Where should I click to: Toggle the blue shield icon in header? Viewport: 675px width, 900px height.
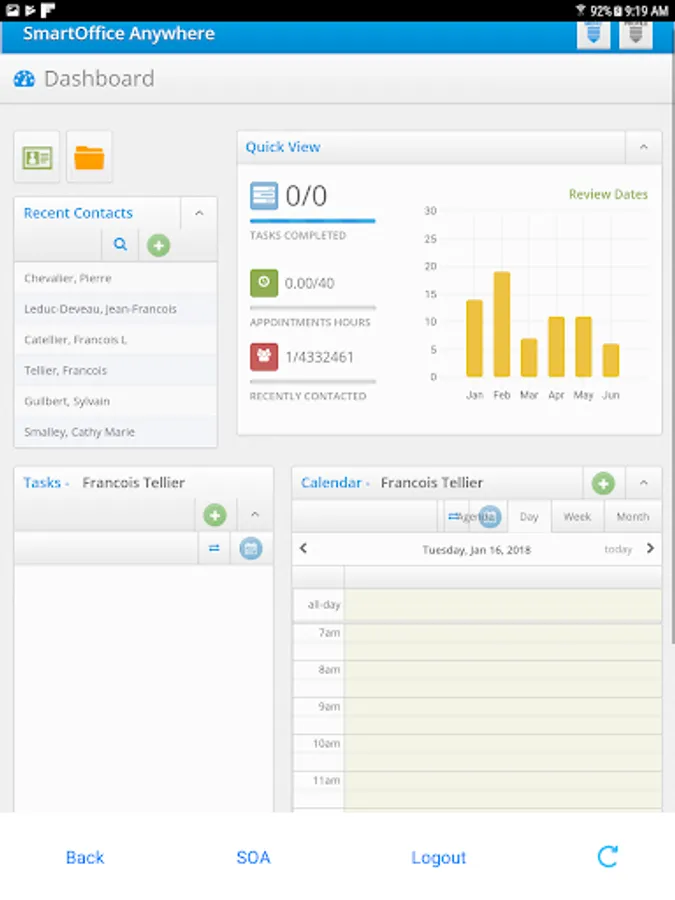point(593,33)
